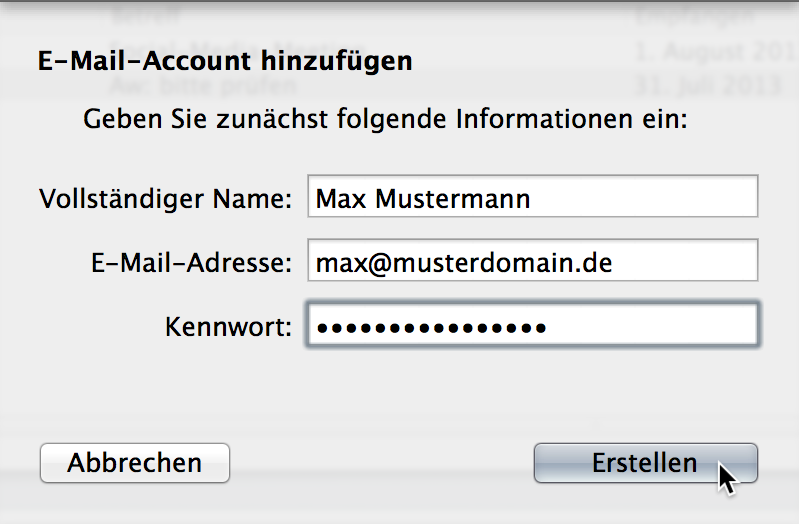Click the 'Geben Sie zunächst' instruction text
799x524 pixels.
click(x=385, y=119)
